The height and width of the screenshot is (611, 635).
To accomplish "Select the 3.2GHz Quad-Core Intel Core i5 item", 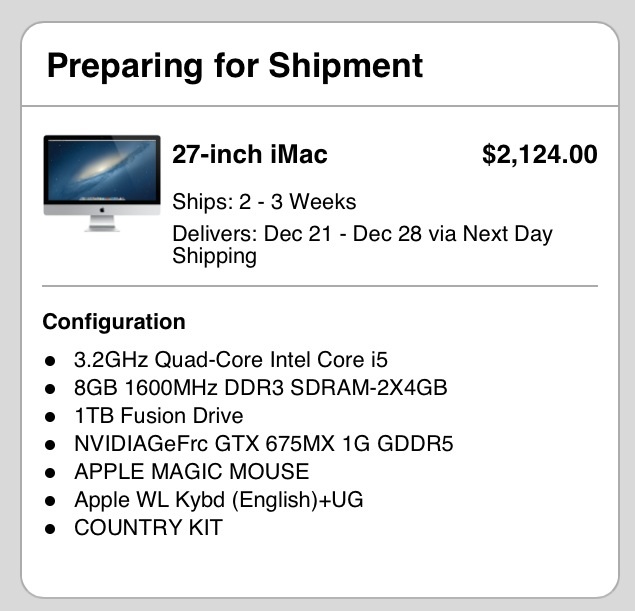I will click(x=231, y=360).
